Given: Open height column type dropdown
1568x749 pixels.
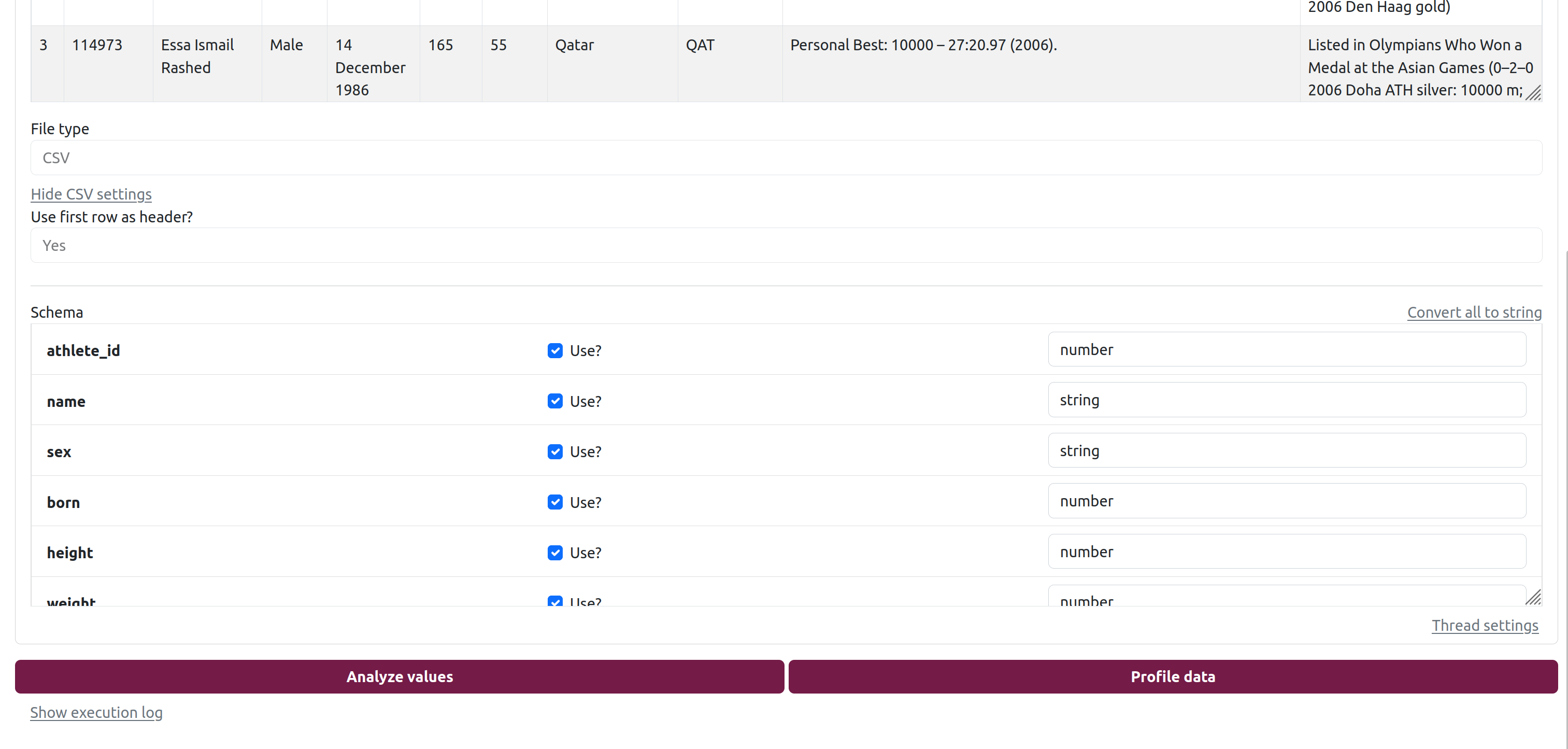Looking at the screenshot, I should 1286,552.
